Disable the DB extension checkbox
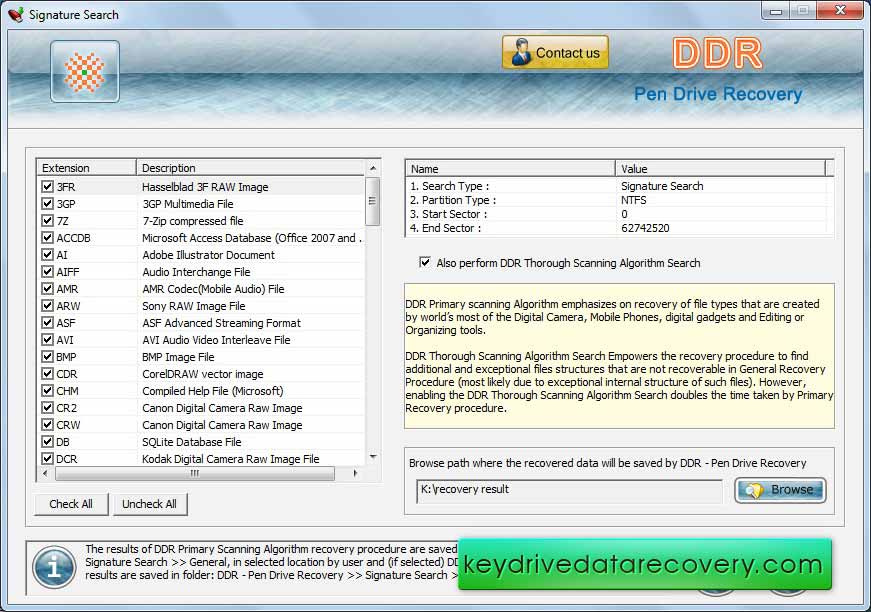Image resolution: width=871 pixels, height=612 pixels. [48, 442]
